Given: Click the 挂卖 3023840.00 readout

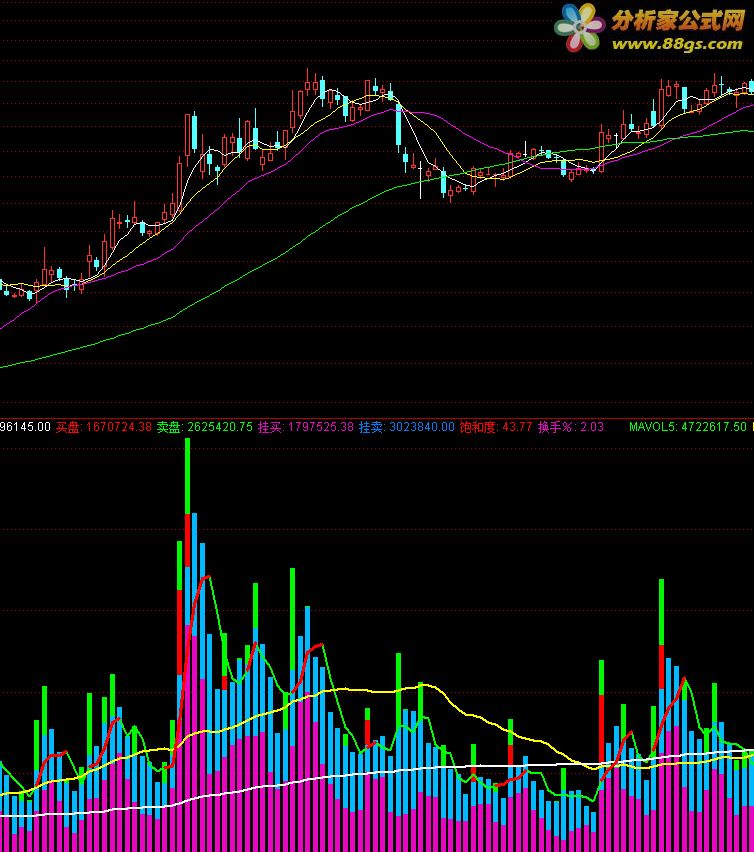Looking at the screenshot, I should coord(406,427).
